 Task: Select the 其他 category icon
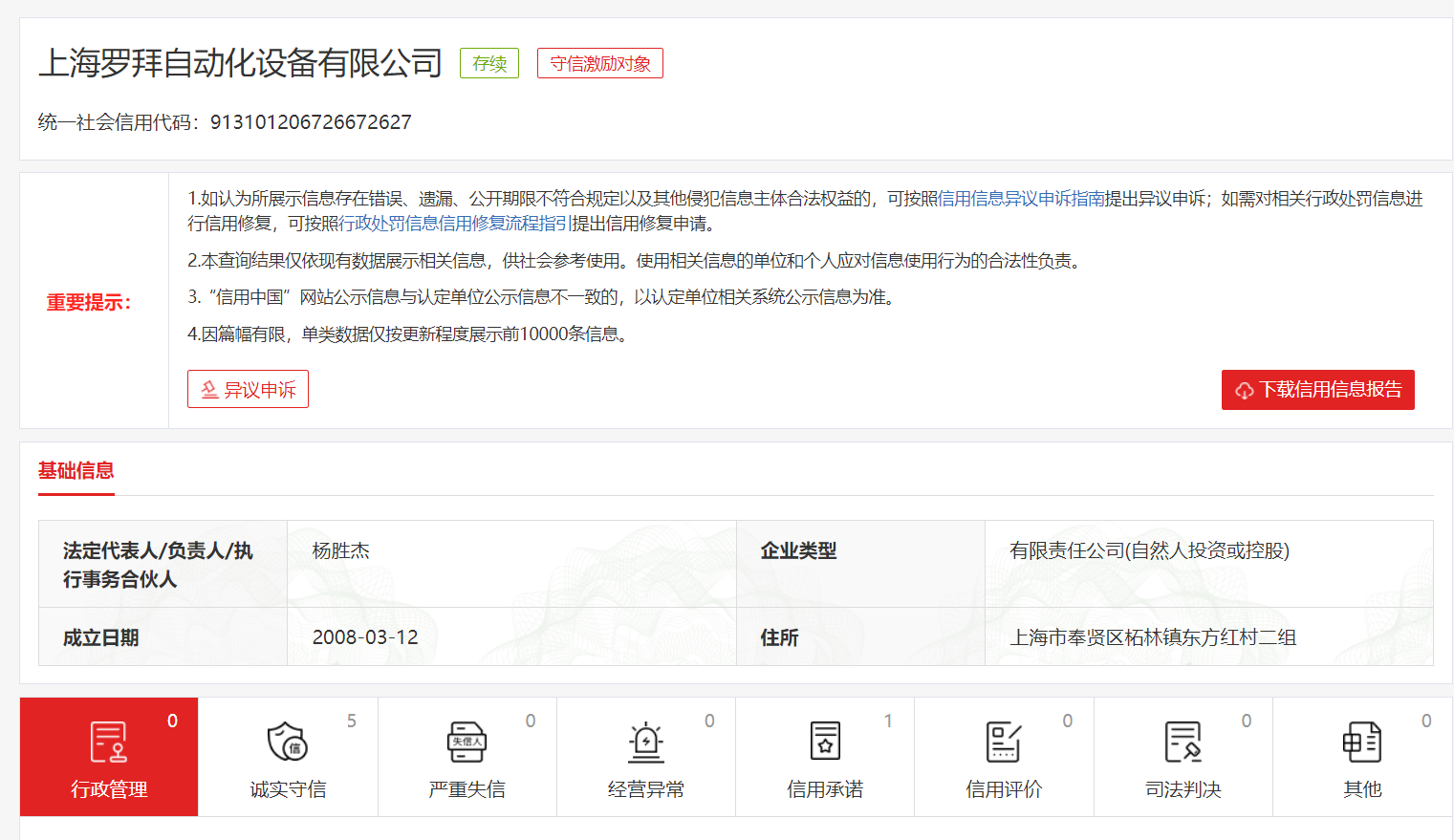coord(1362,742)
